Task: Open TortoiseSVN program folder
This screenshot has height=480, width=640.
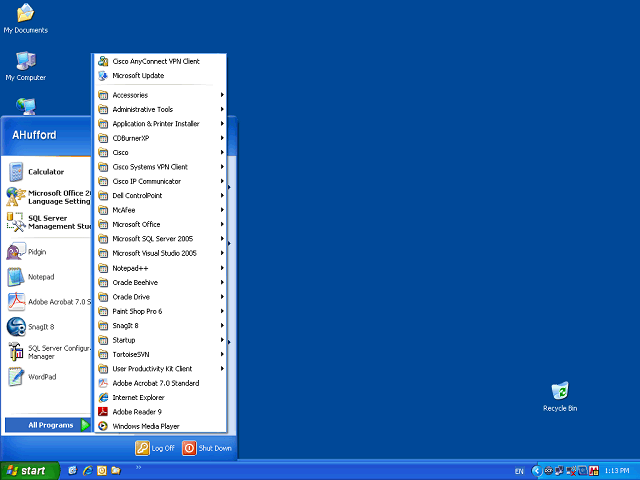Action: [x=160, y=354]
